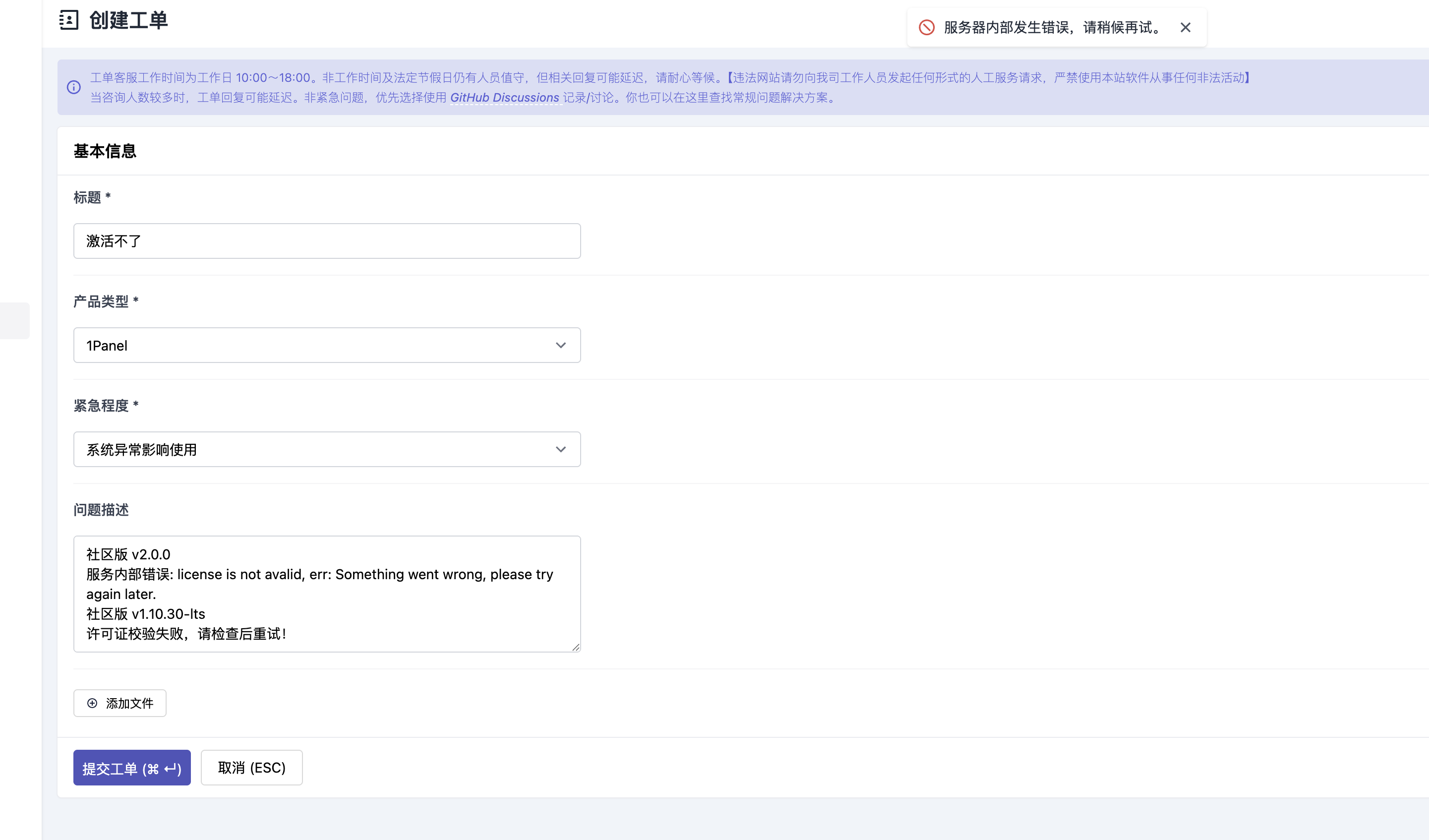Click text line 许可证校验失败，请检查后重试！
Image resolution: width=1429 pixels, height=840 pixels.
click(187, 634)
